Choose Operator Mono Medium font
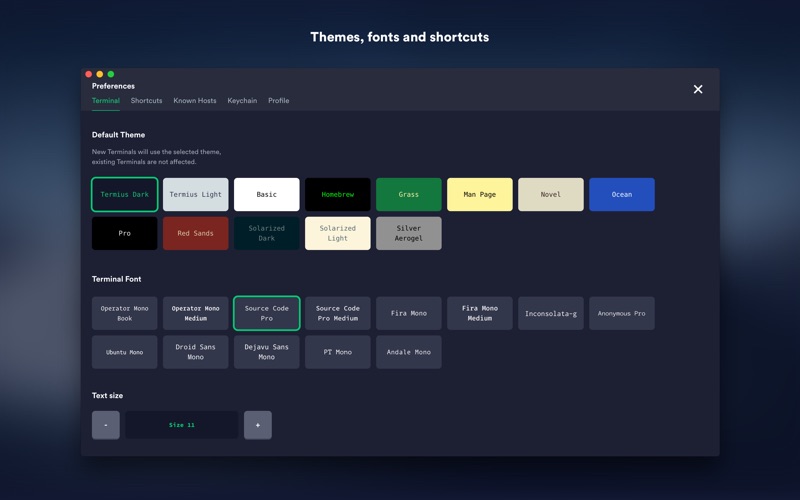This screenshot has width=800, height=500. (195, 313)
